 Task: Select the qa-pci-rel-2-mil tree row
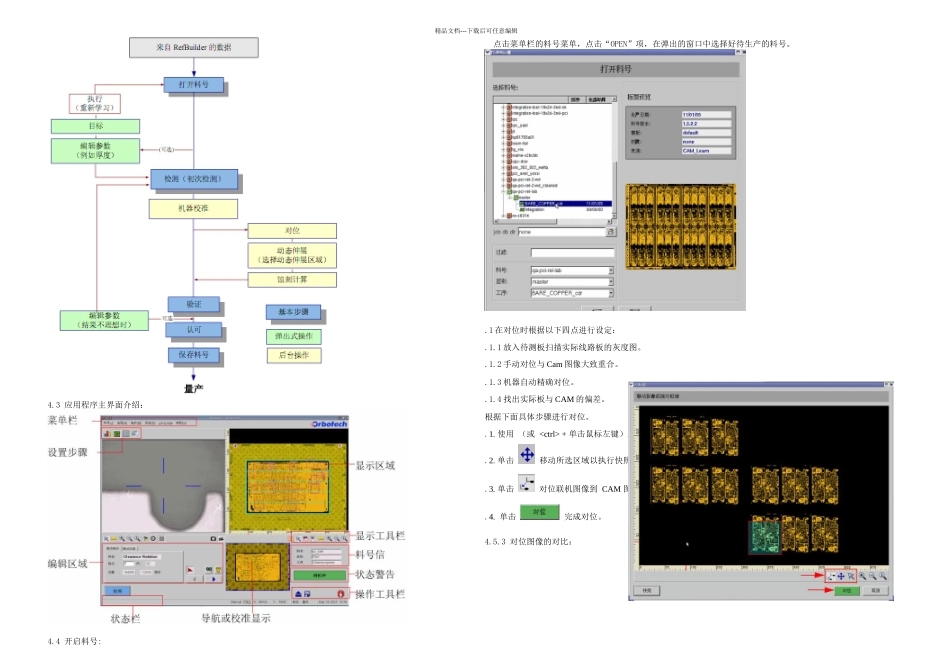pyautogui.click(x=525, y=179)
